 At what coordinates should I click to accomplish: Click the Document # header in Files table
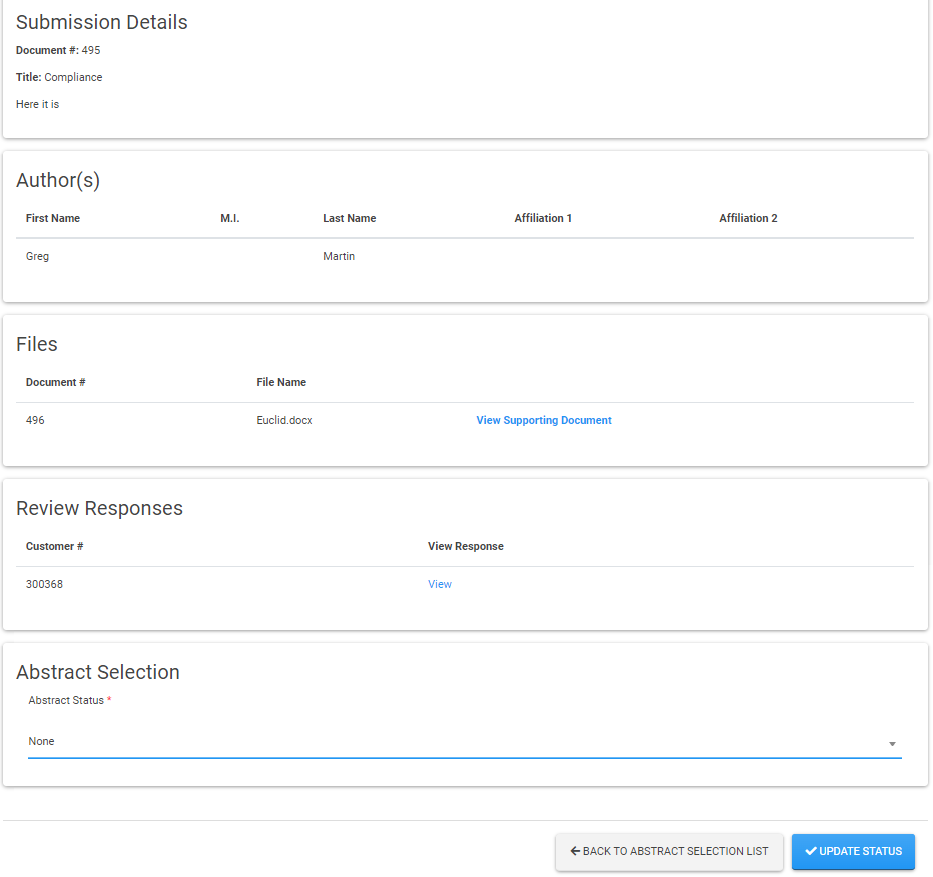tap(55, 382)
